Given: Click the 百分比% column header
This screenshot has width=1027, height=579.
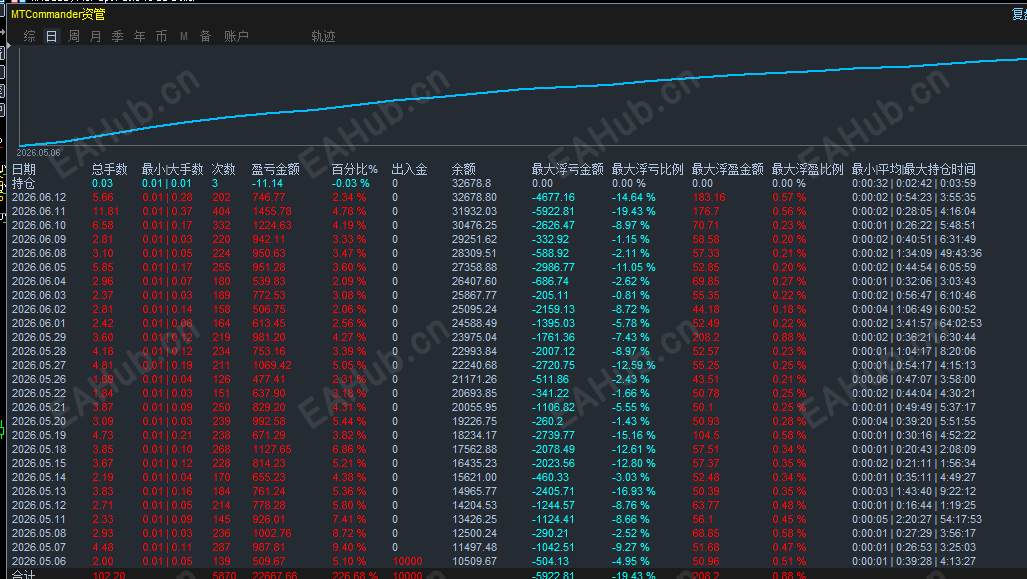Looking at the screenshot, I should click(355, 170).
